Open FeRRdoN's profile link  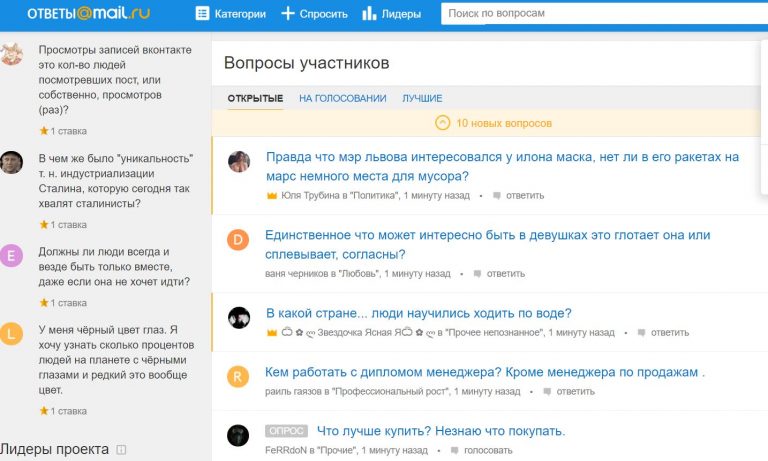[286, 450]
